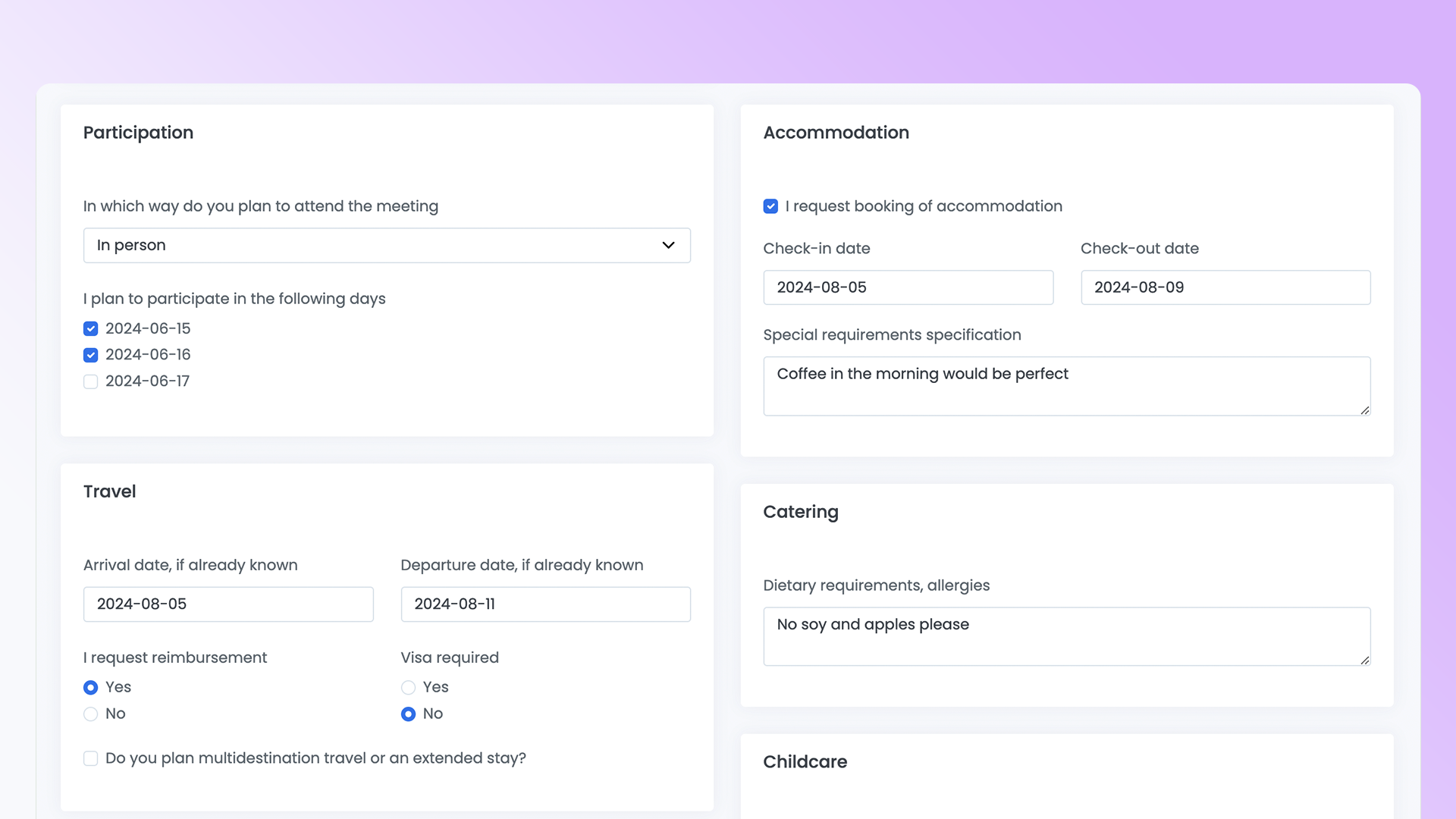Click the dropdown chevron for attendance

pos(667,245)
